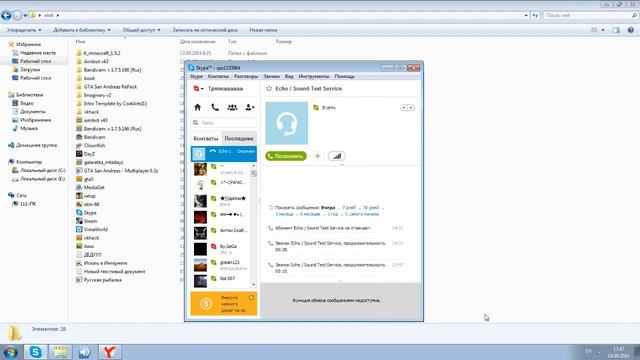This screenshot has width=640, height=360.
Task: Close the orange Skype credit banner
Action: [251, 298]
